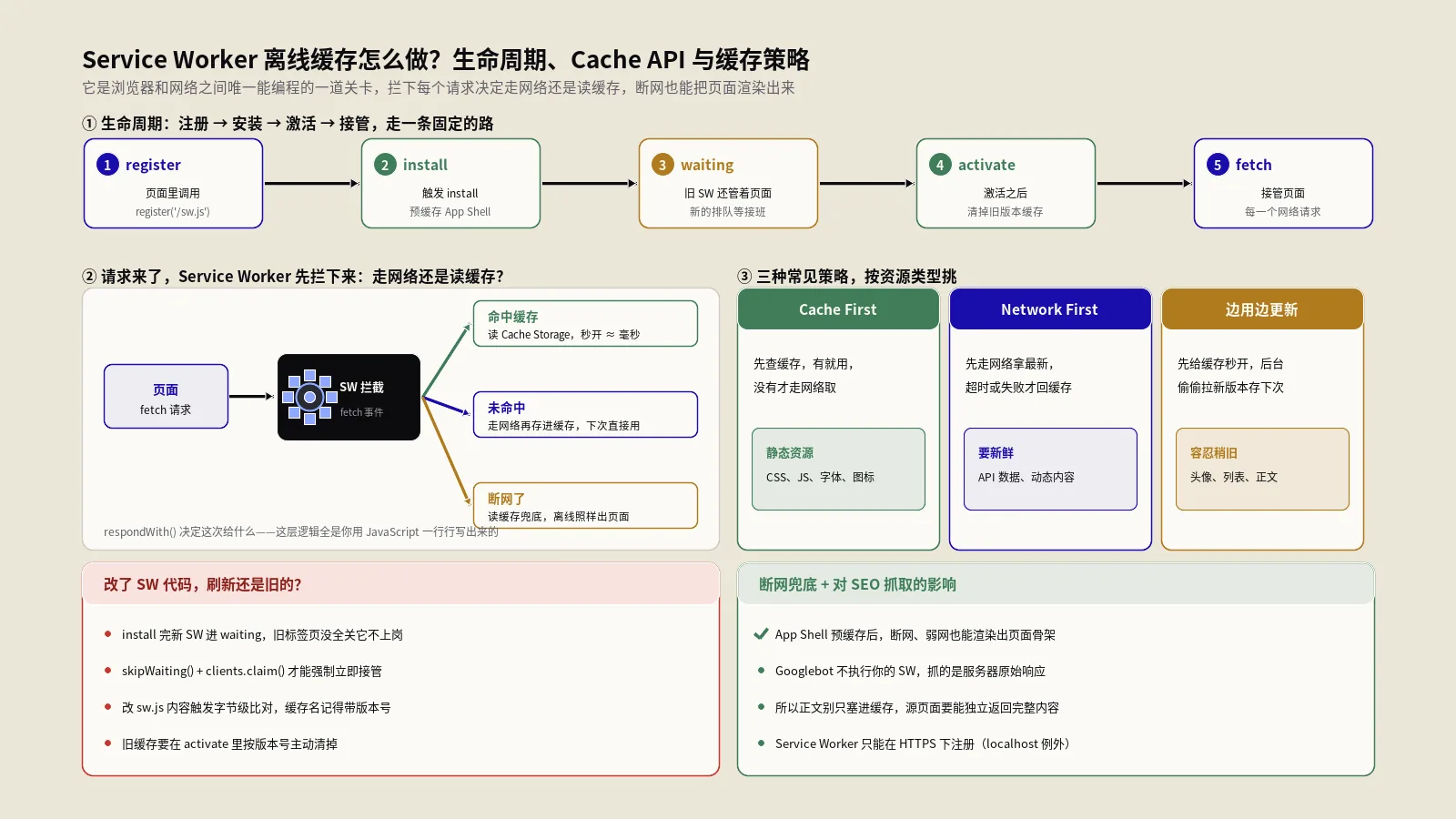1456x819 pixels.
Task: Click the gear icon in the SW 拦截 box
Action: click(x=309, y=397)
